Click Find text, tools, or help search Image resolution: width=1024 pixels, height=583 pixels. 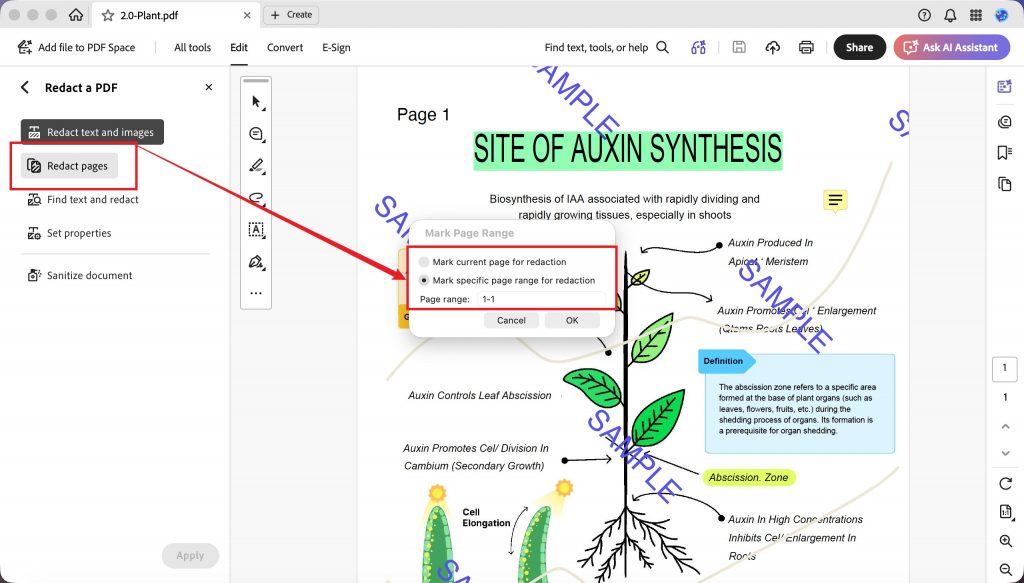click(607, 47)
